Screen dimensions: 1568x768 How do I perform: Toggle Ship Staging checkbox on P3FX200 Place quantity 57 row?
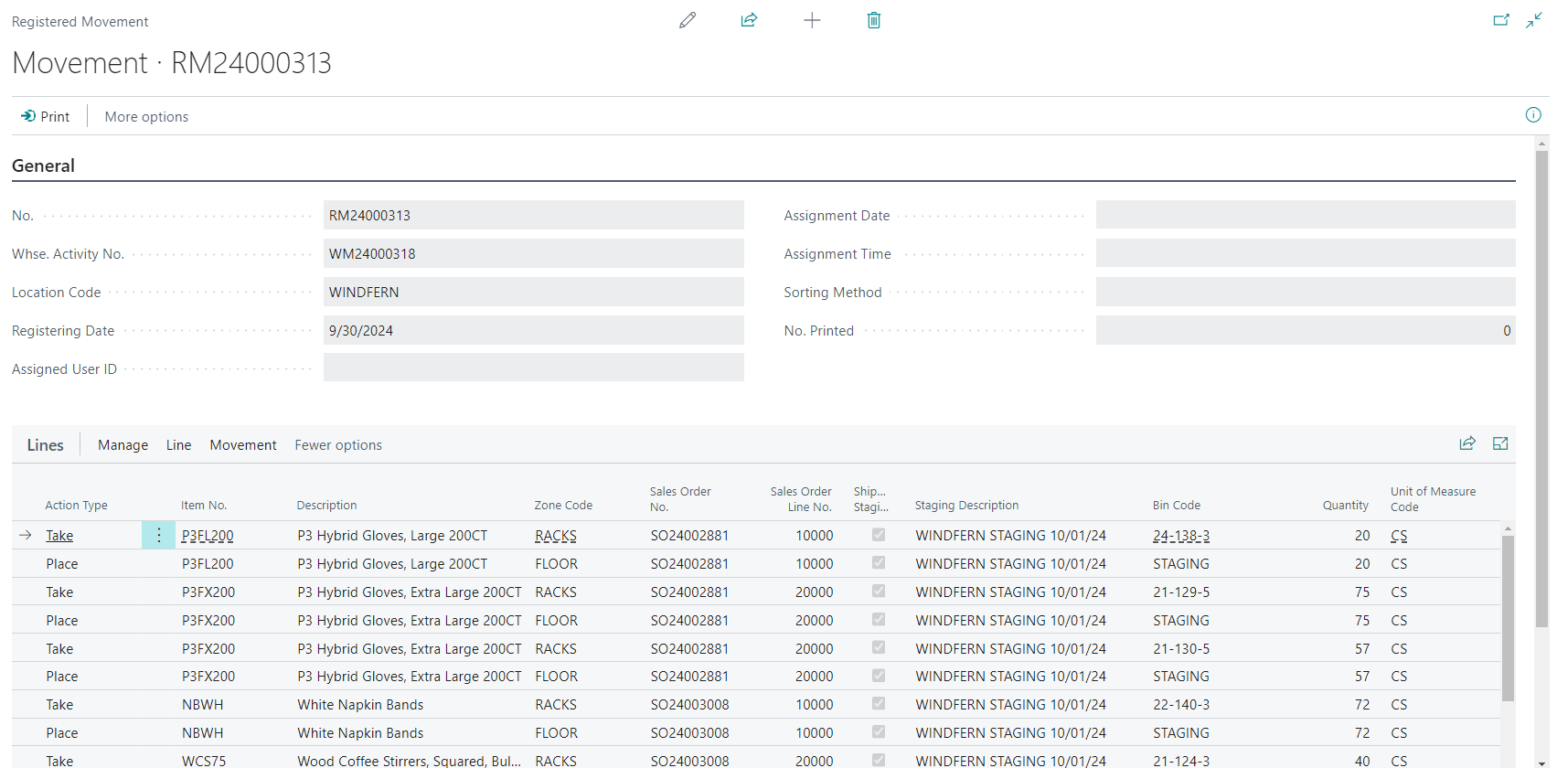click(x=879, y=676)
